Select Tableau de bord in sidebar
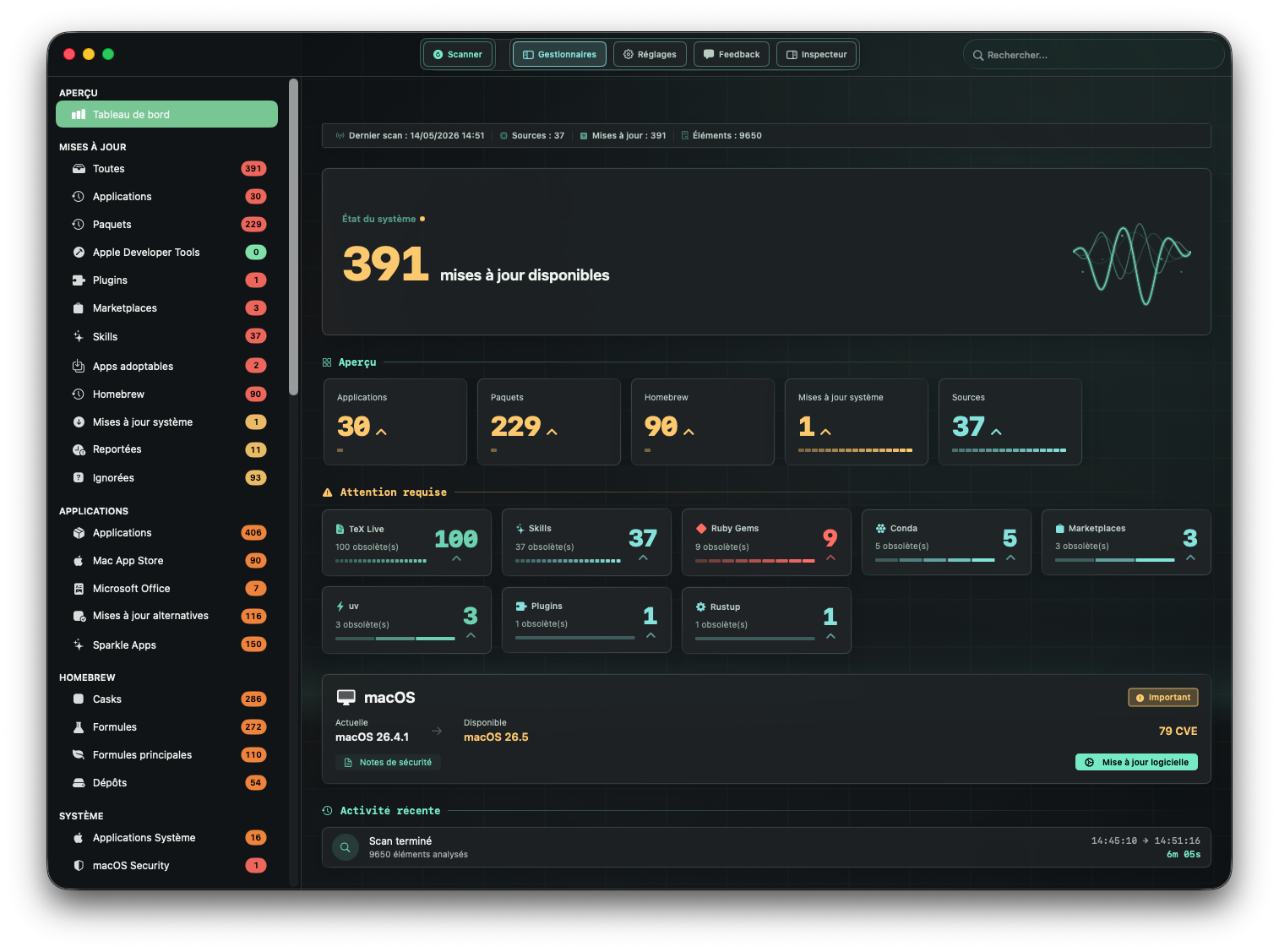Screen dimensions: 1279x952 click(166, 114)
